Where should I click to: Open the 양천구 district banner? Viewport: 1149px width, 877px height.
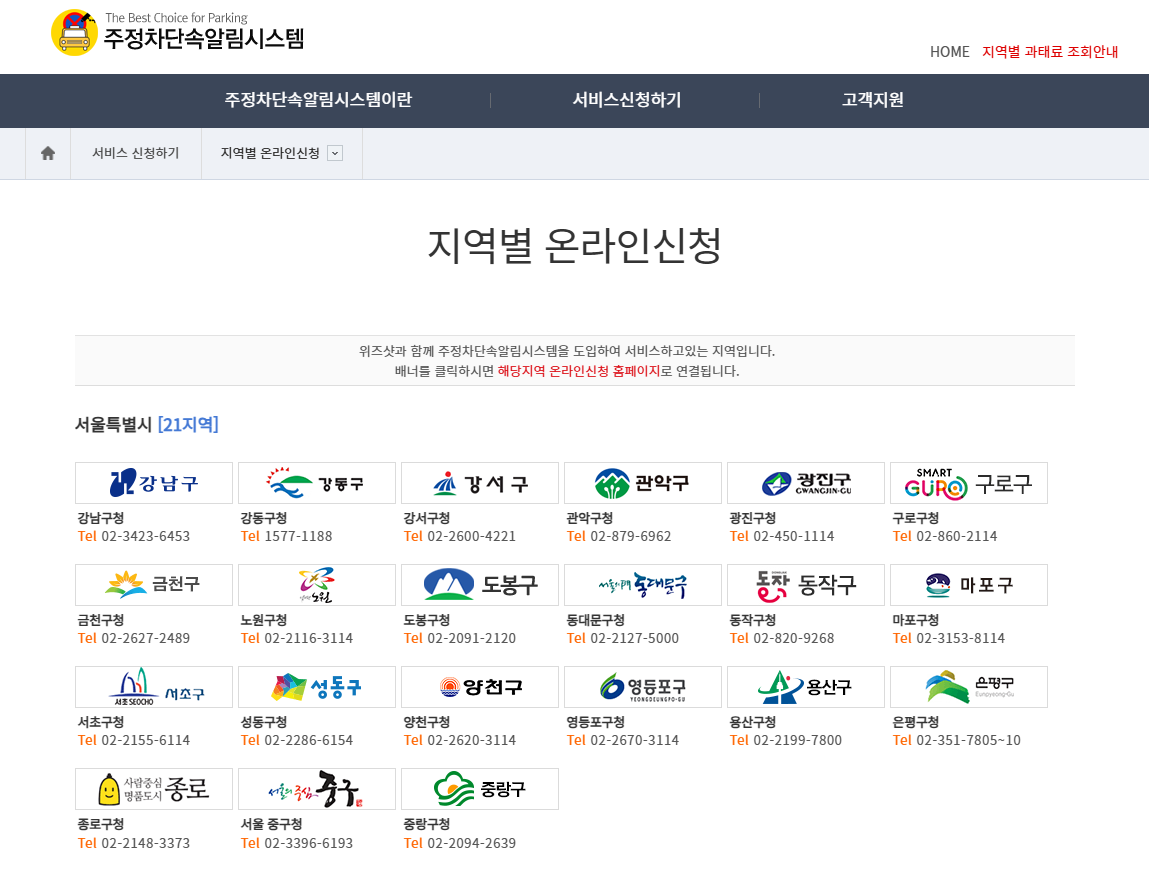[480, 687]
